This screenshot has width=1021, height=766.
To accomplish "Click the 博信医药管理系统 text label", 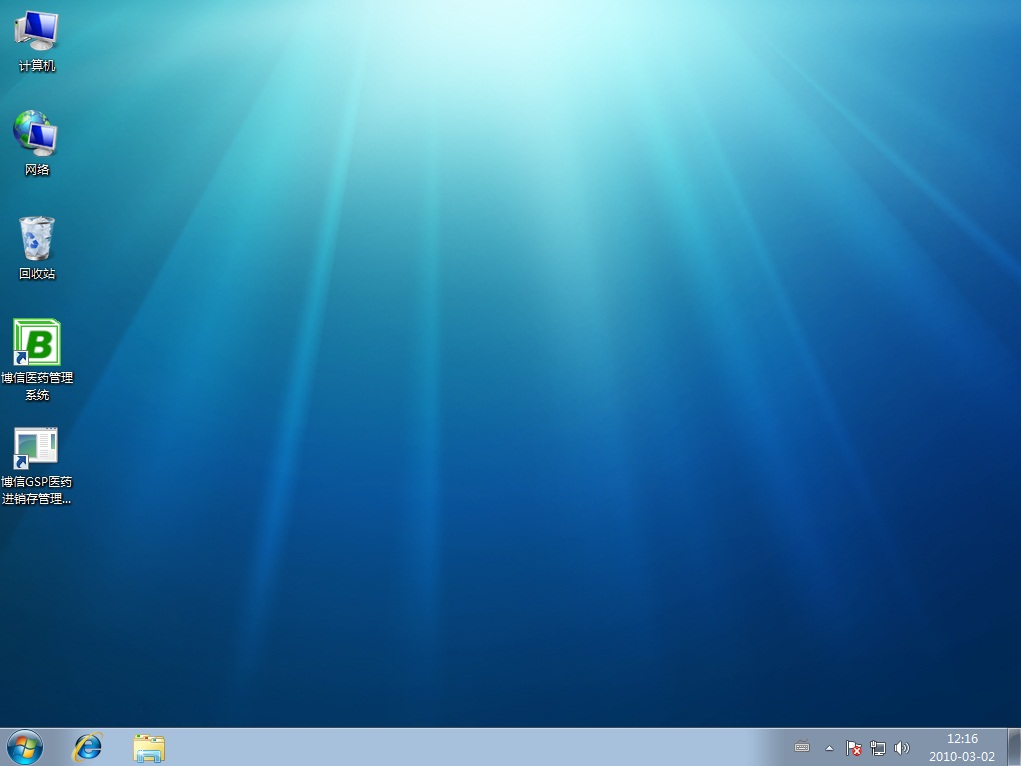I will click(x=37, y=386).
